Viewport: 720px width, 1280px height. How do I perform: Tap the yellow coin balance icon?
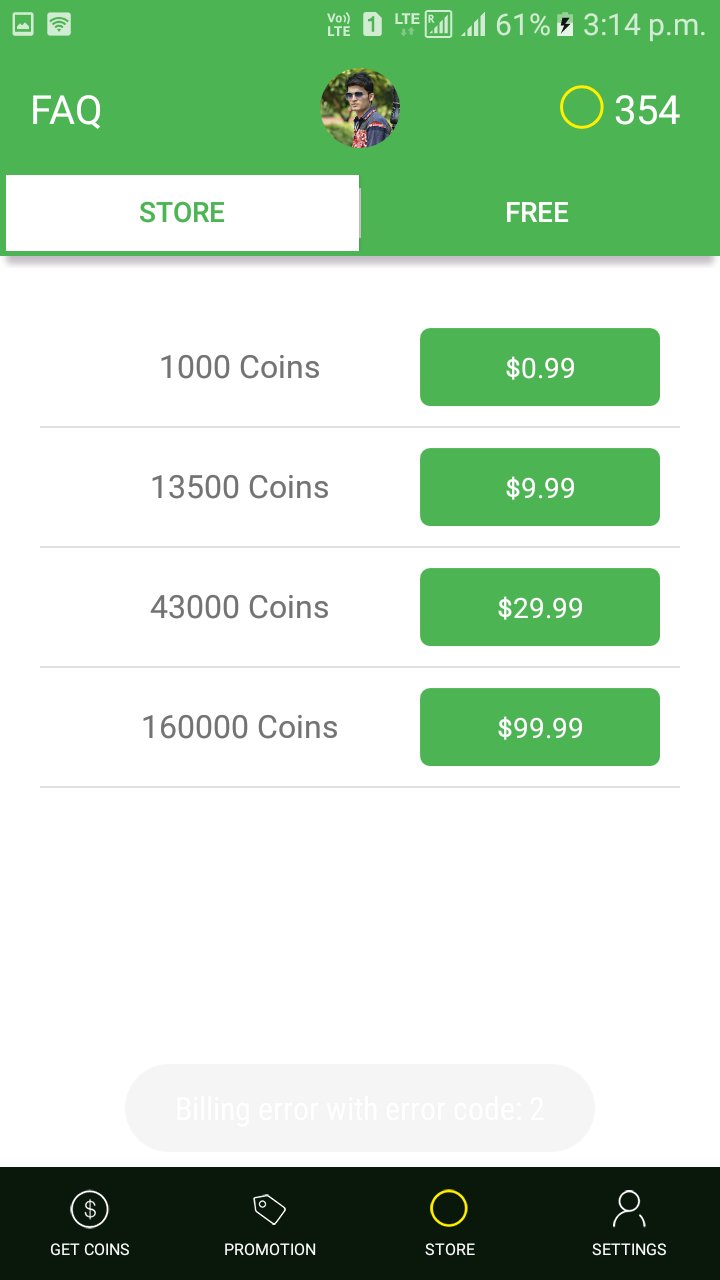[x=581, y=108]
